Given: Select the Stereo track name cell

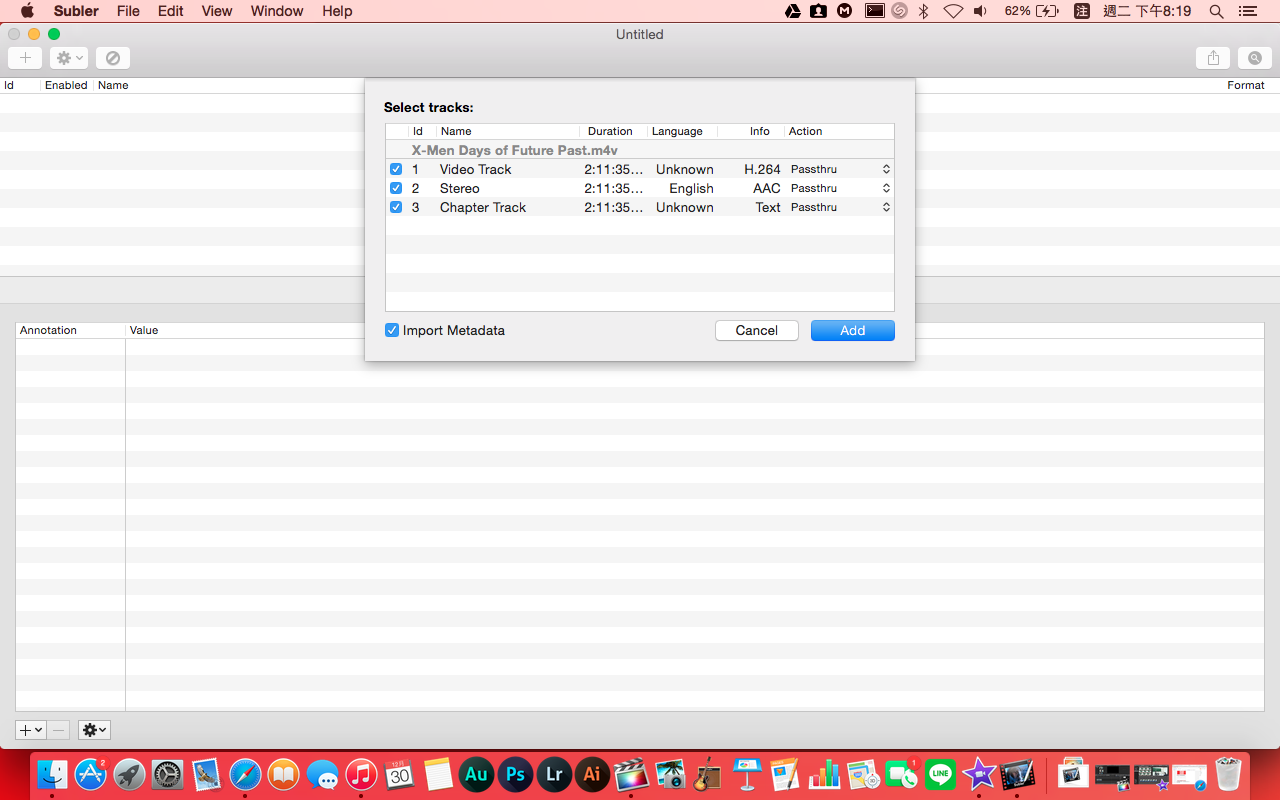Looking at the screenshot, I should [460, 188].
